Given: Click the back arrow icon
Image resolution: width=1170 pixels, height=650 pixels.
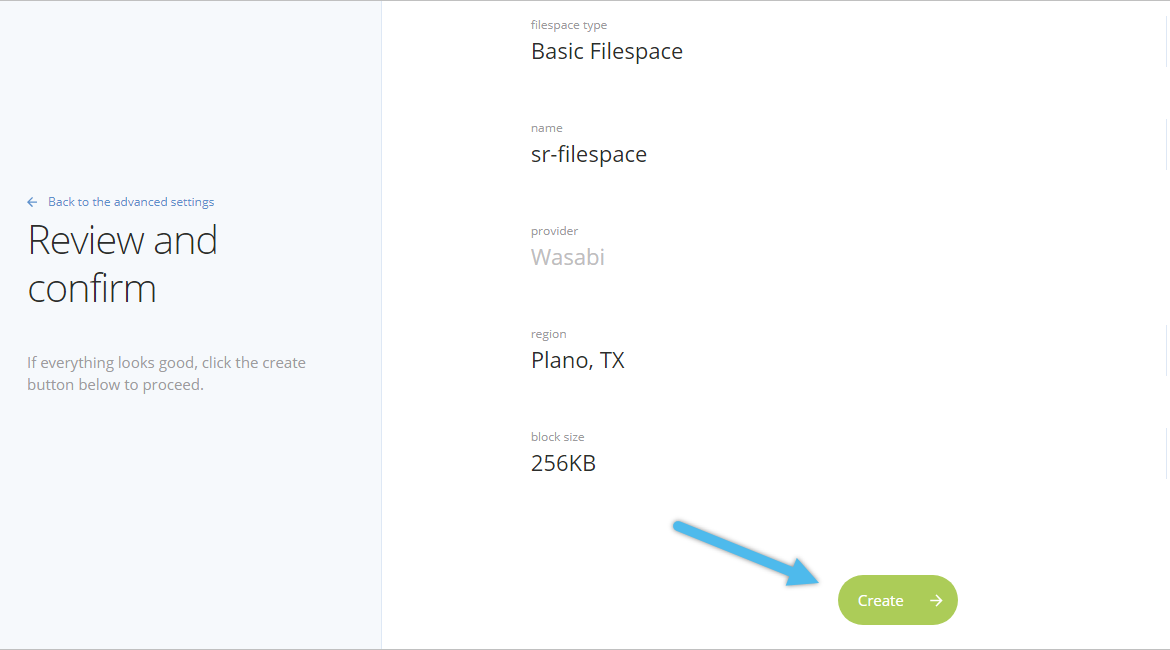Looking at the screenshot, I should [32, 202].
